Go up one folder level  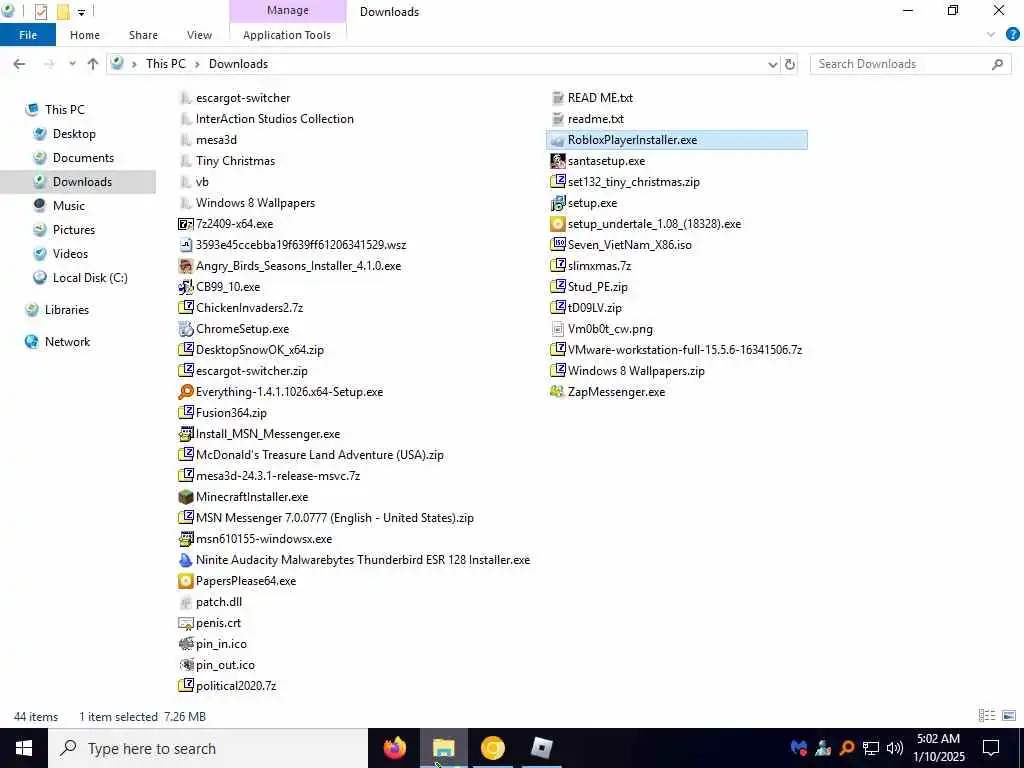tap(93, 64)
